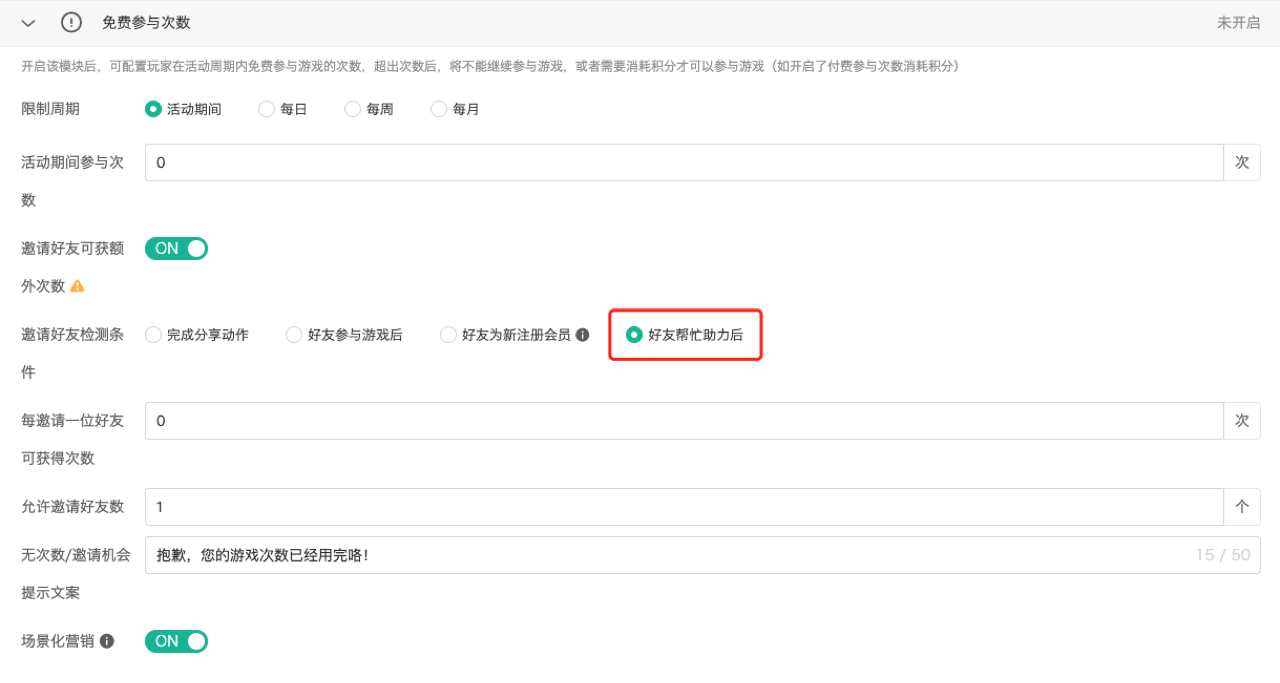1280x683 pixels.
Task: Select the 完成分享动作 radio option
Action: click(153, 335)
